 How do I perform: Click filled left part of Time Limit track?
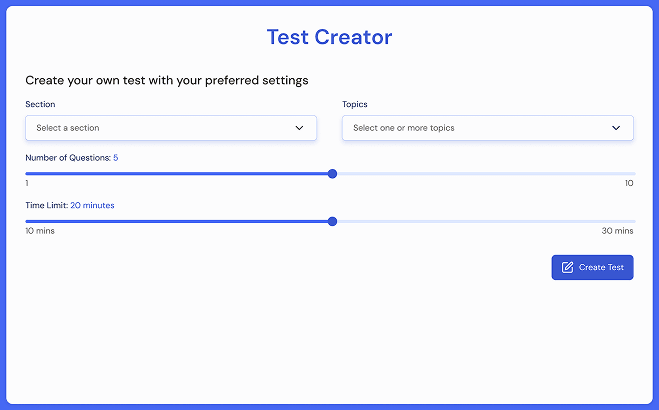pyautogui.click(x=180, y=222)
